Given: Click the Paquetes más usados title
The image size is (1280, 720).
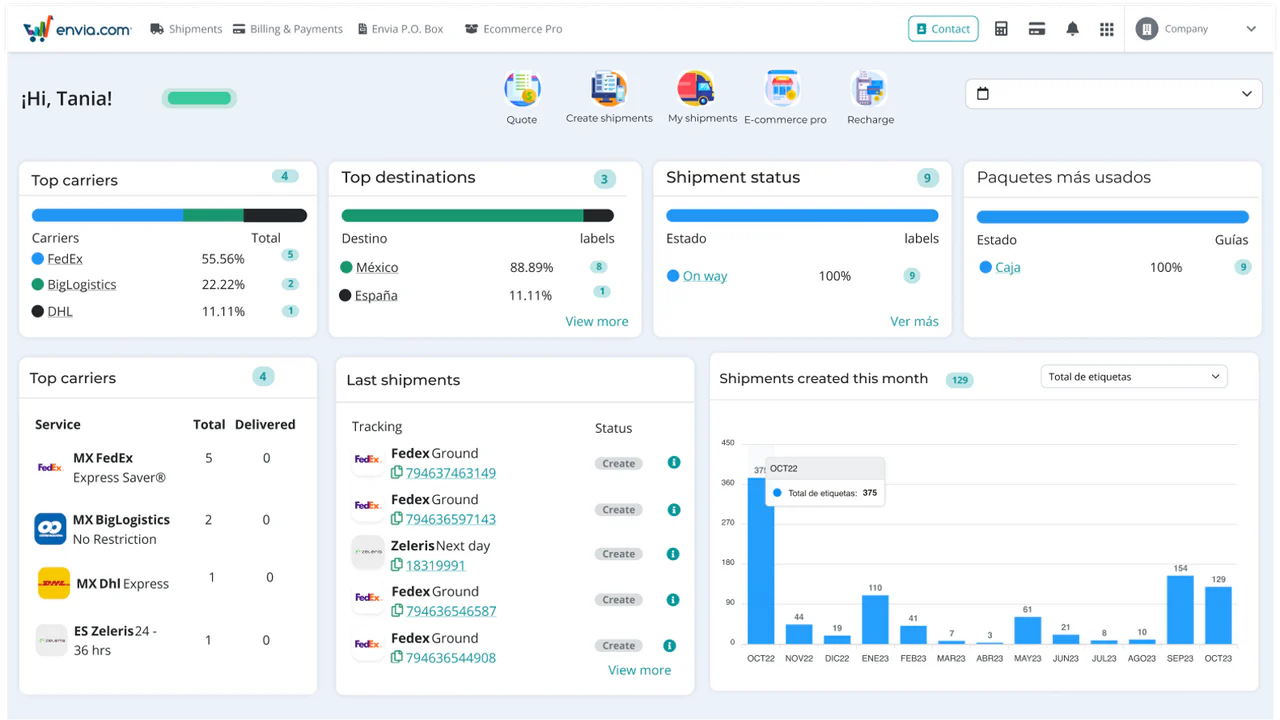Looking at the screenshot, I should (x=1064, y=177).
